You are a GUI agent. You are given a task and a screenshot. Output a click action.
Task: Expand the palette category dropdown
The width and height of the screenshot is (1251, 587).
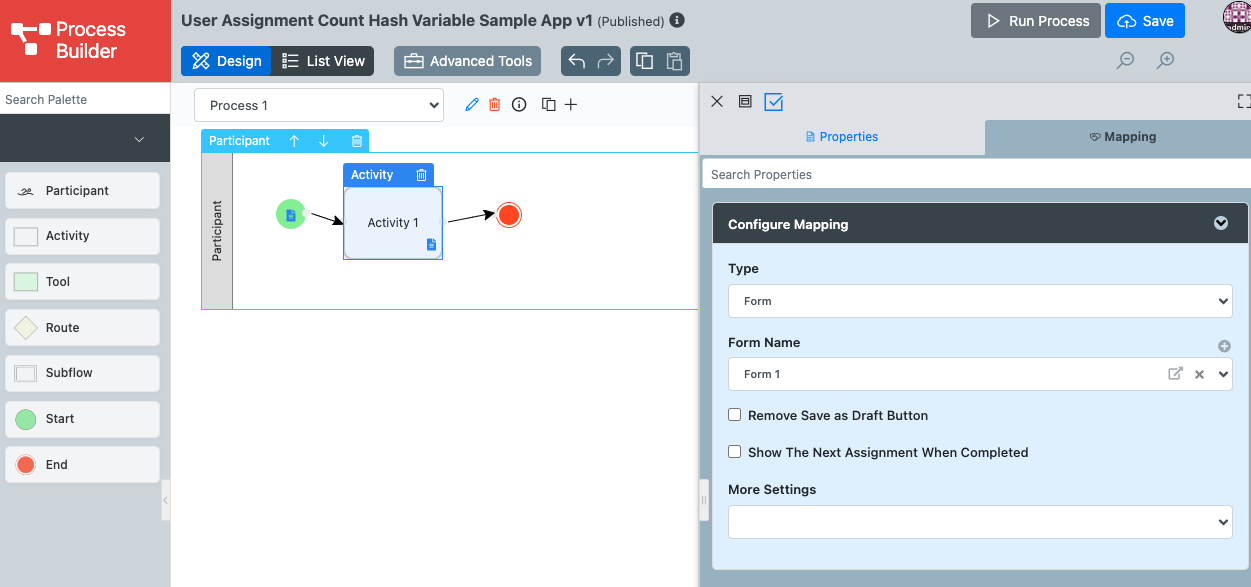pos(139,140)
